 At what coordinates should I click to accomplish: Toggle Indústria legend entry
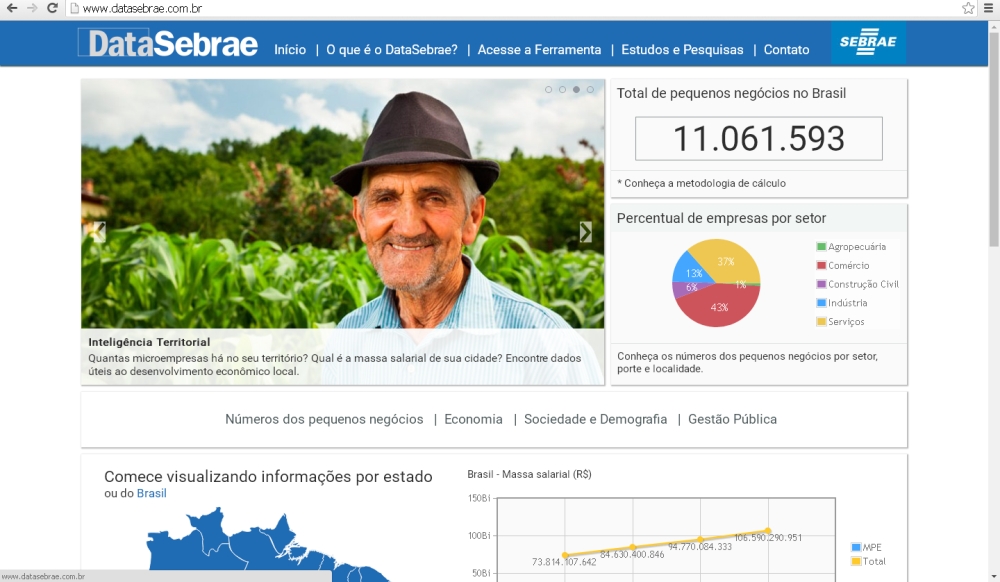[x=842, y=303]
